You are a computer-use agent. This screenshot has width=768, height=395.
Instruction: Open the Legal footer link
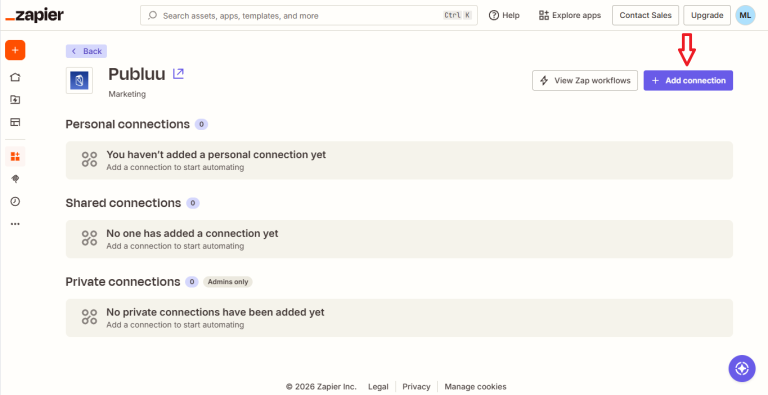378,387
